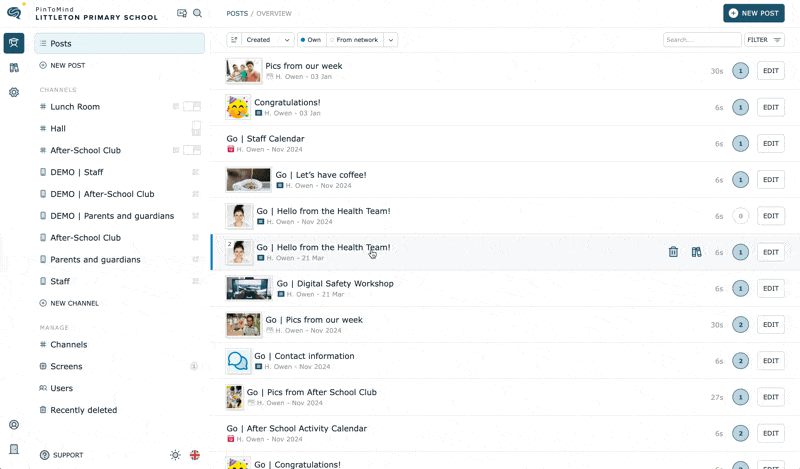Edit the Congratulations! post

[770, 107]
